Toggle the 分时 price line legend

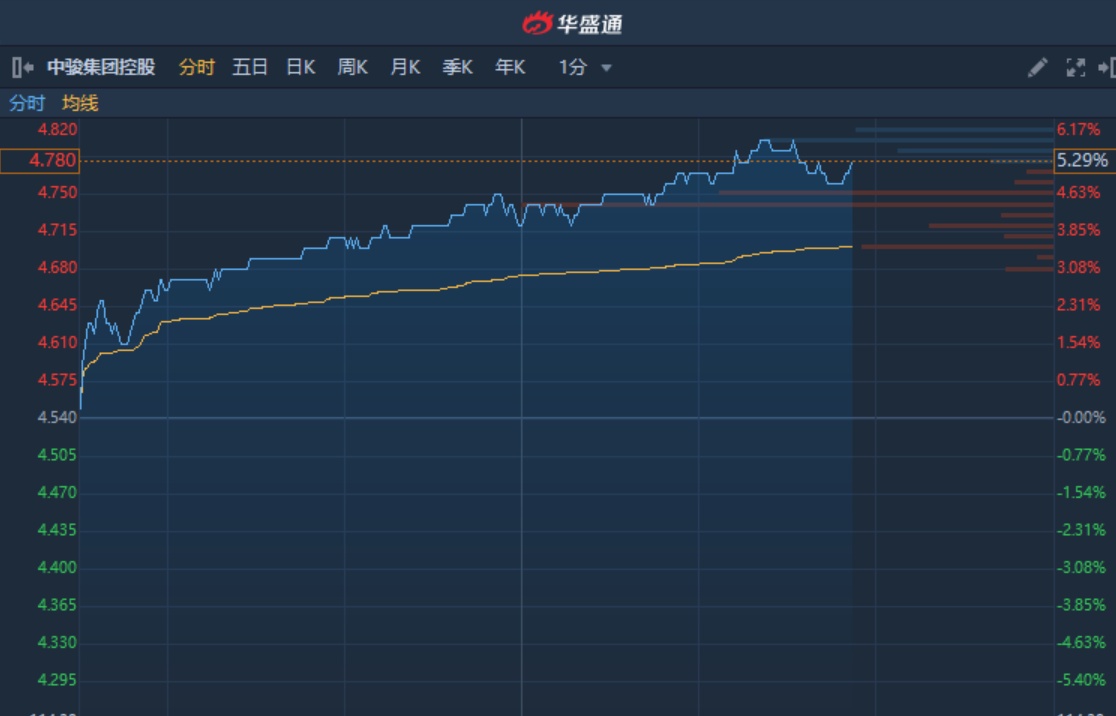(x=27, y=103)
